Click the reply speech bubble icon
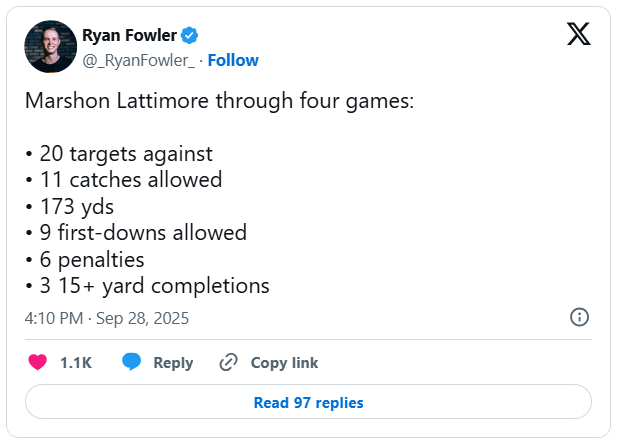The height and width of the screenshot is (440, 618). tap(131, 362)
